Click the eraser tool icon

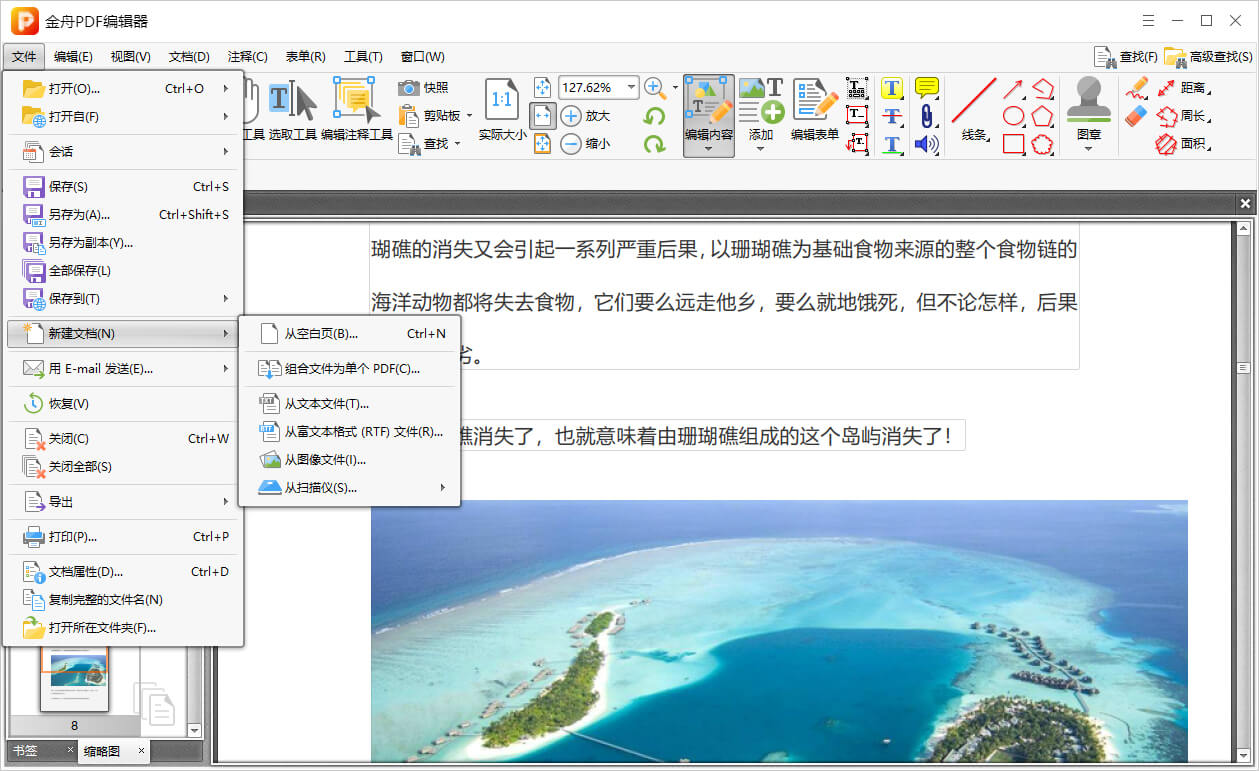[1136, 116]
